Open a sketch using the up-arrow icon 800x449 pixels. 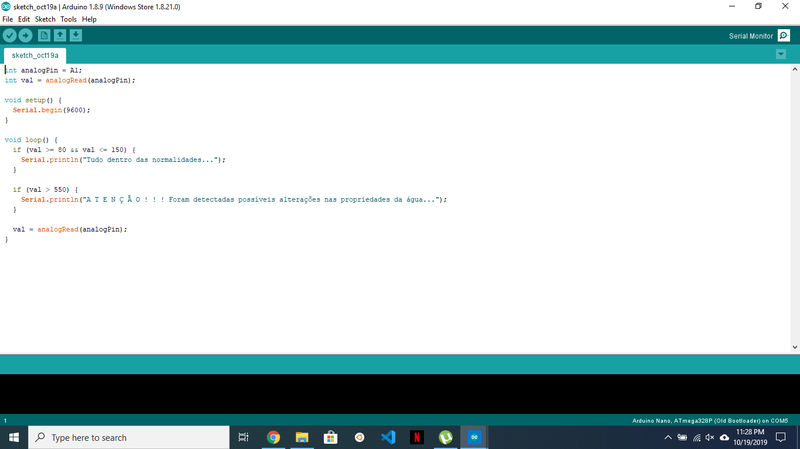(x=60, y=36)
